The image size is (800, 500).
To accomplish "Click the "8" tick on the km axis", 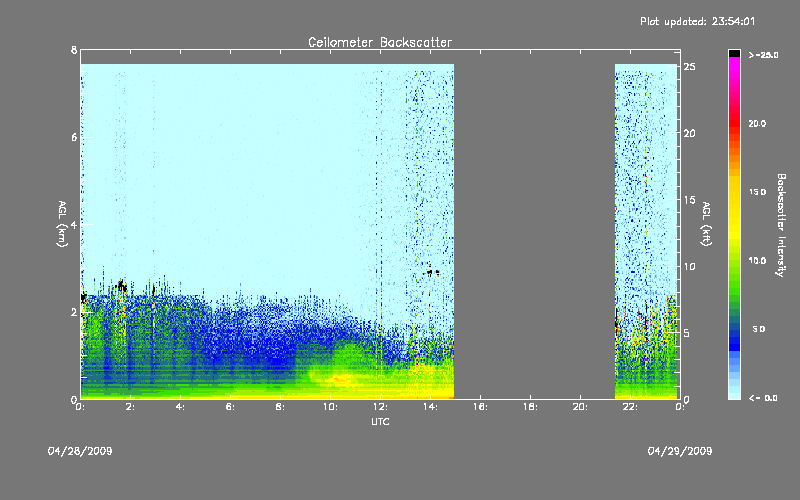I will [74, 50].
